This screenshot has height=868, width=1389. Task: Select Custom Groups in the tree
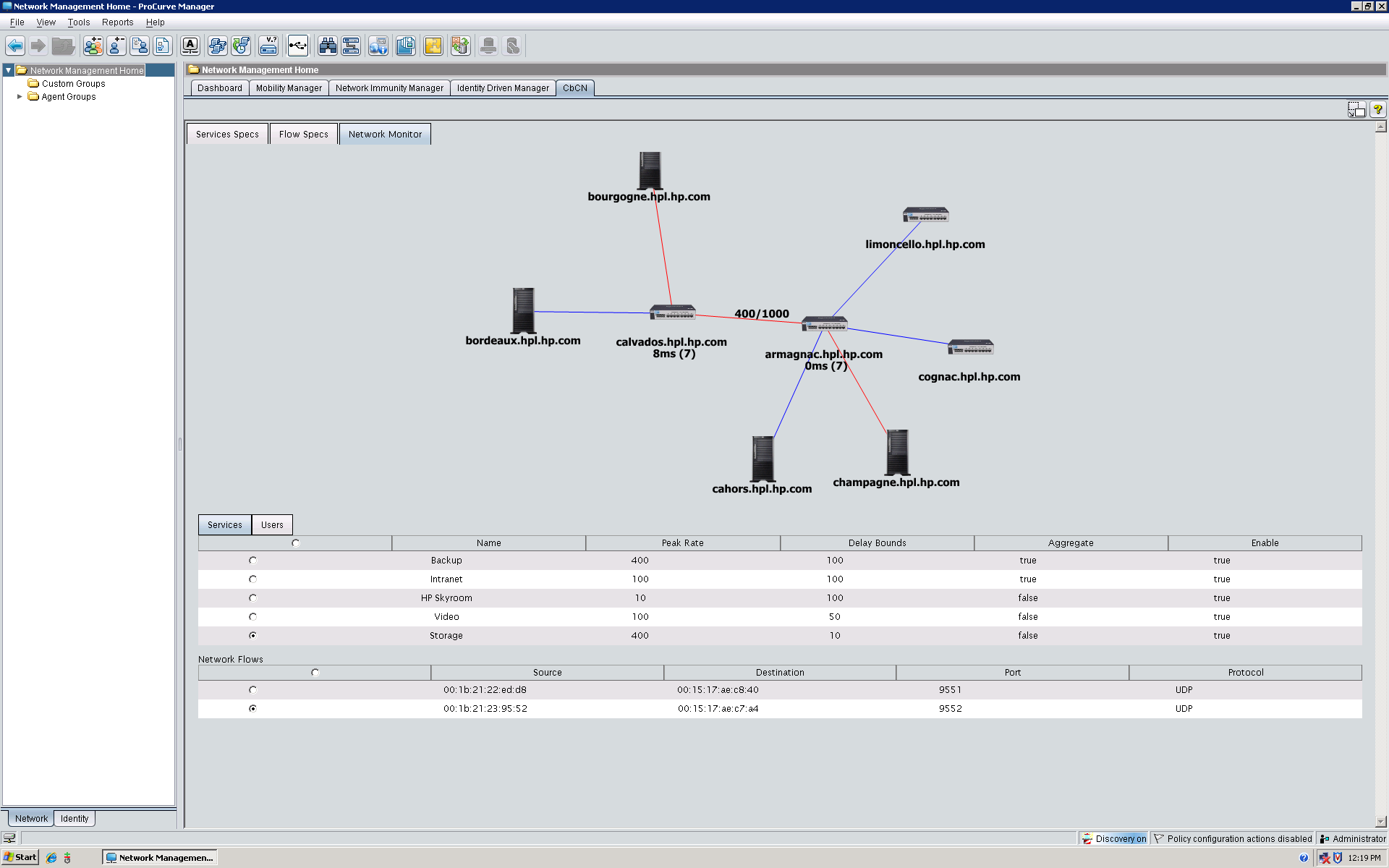73,84
